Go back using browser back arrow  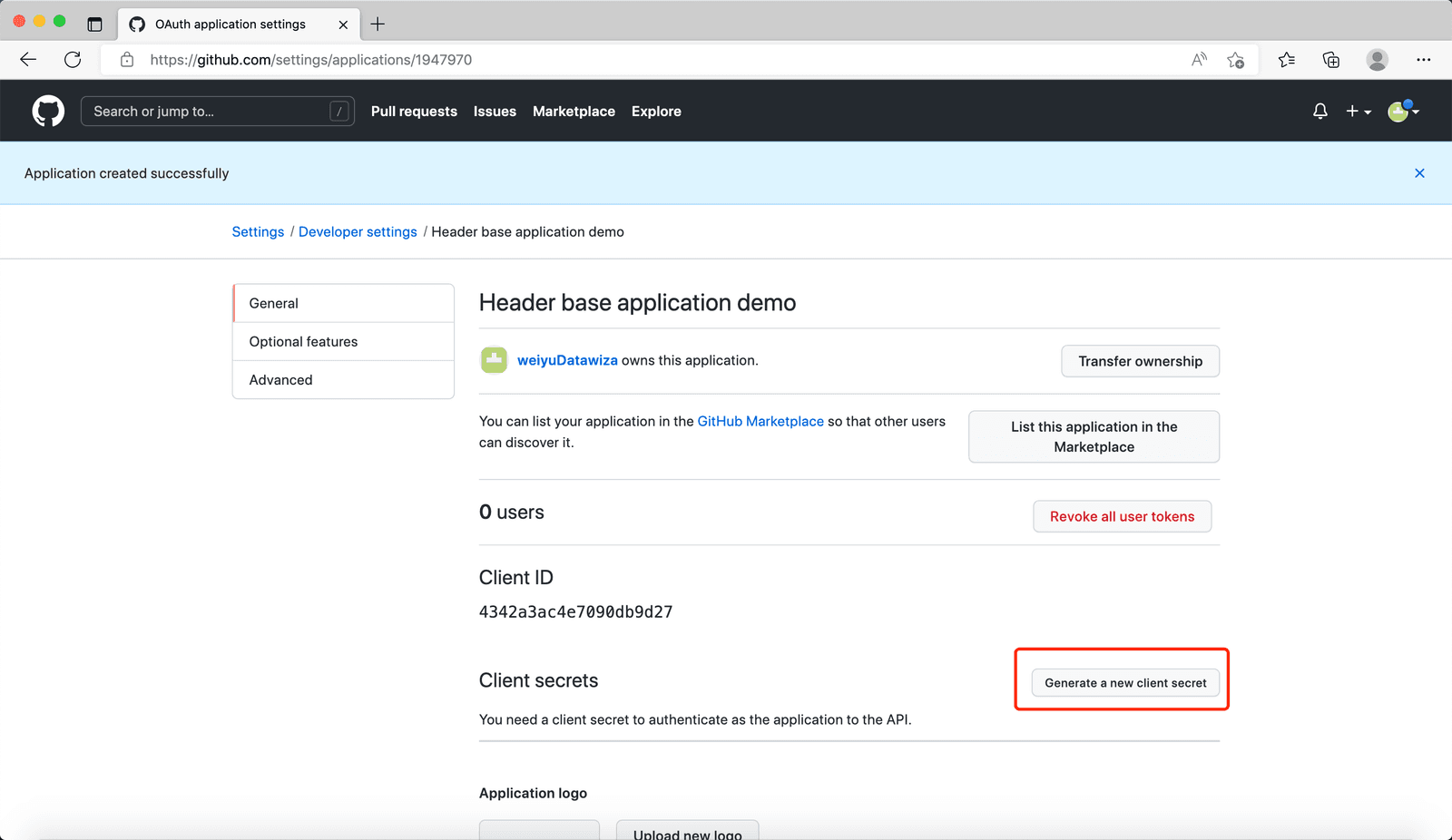tap(28, 60)
